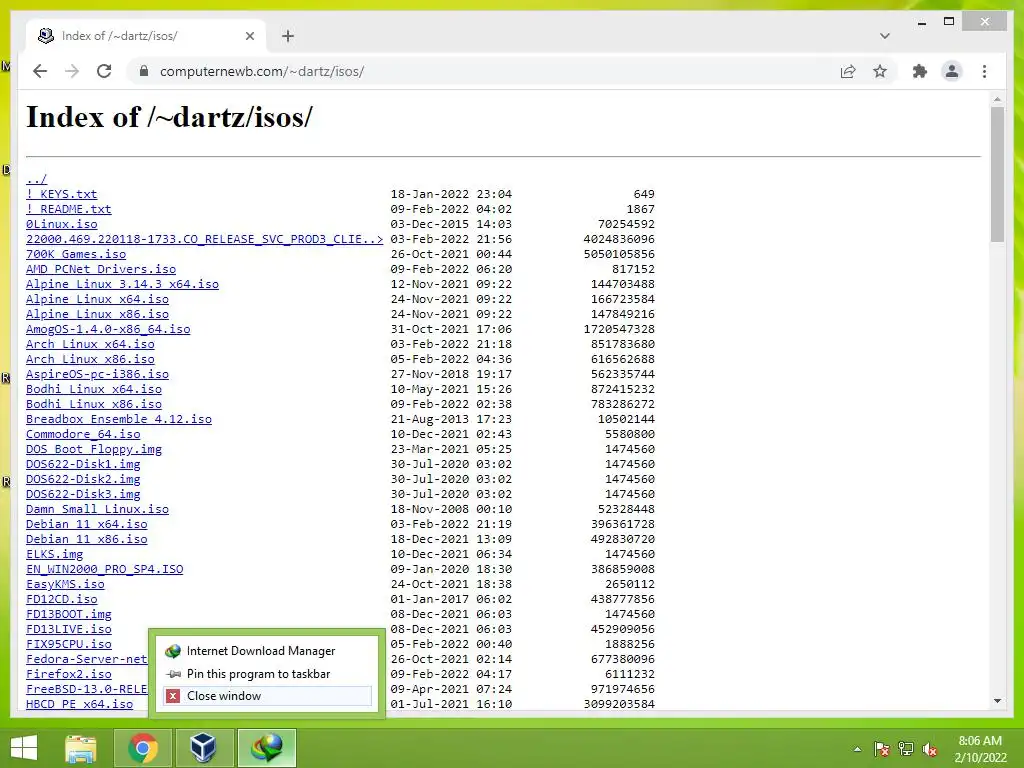Click 'FD13LIVE.iso' link
The image size is (1024, 768).
click(x=69, y=630)
